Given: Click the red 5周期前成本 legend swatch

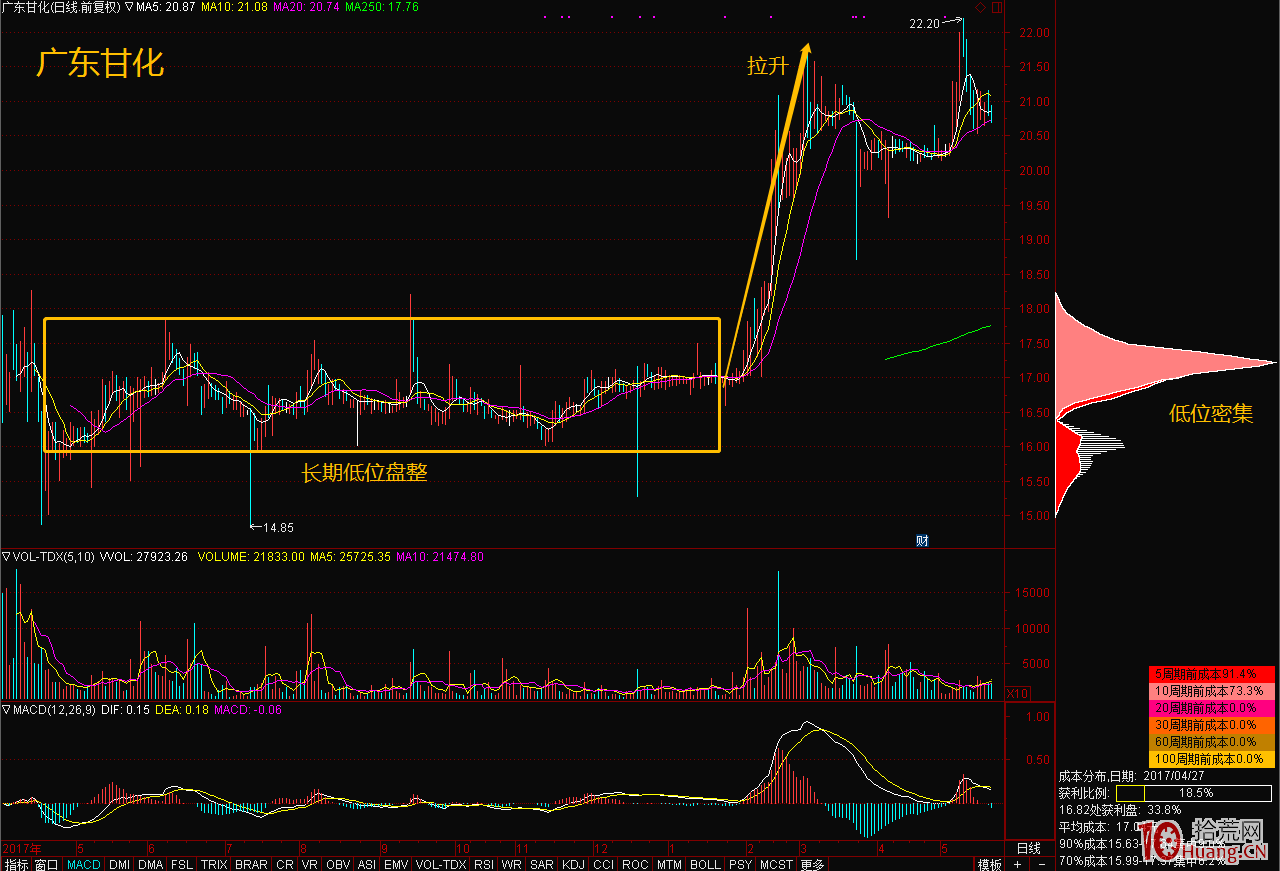Looking at the screenshot, I should point(1212,674).
